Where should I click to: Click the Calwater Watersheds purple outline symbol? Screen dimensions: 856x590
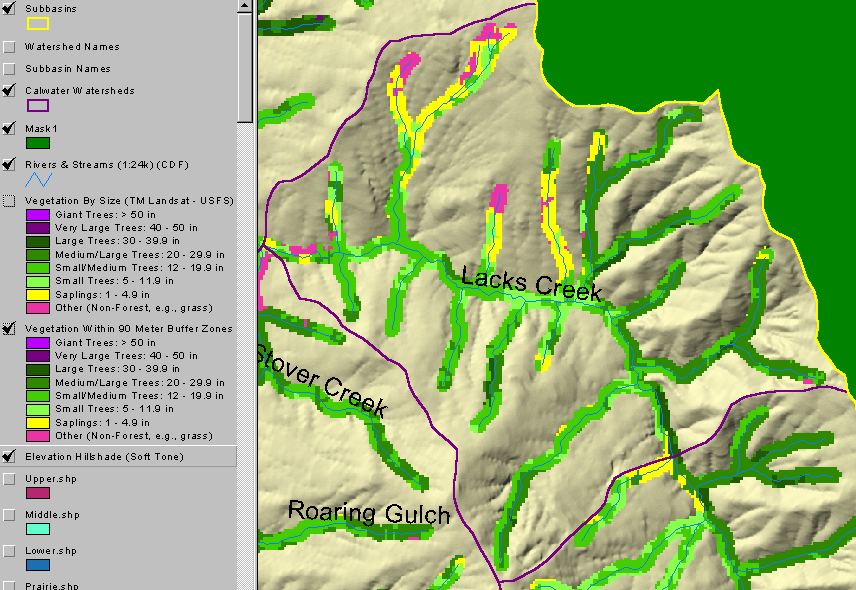38,105
